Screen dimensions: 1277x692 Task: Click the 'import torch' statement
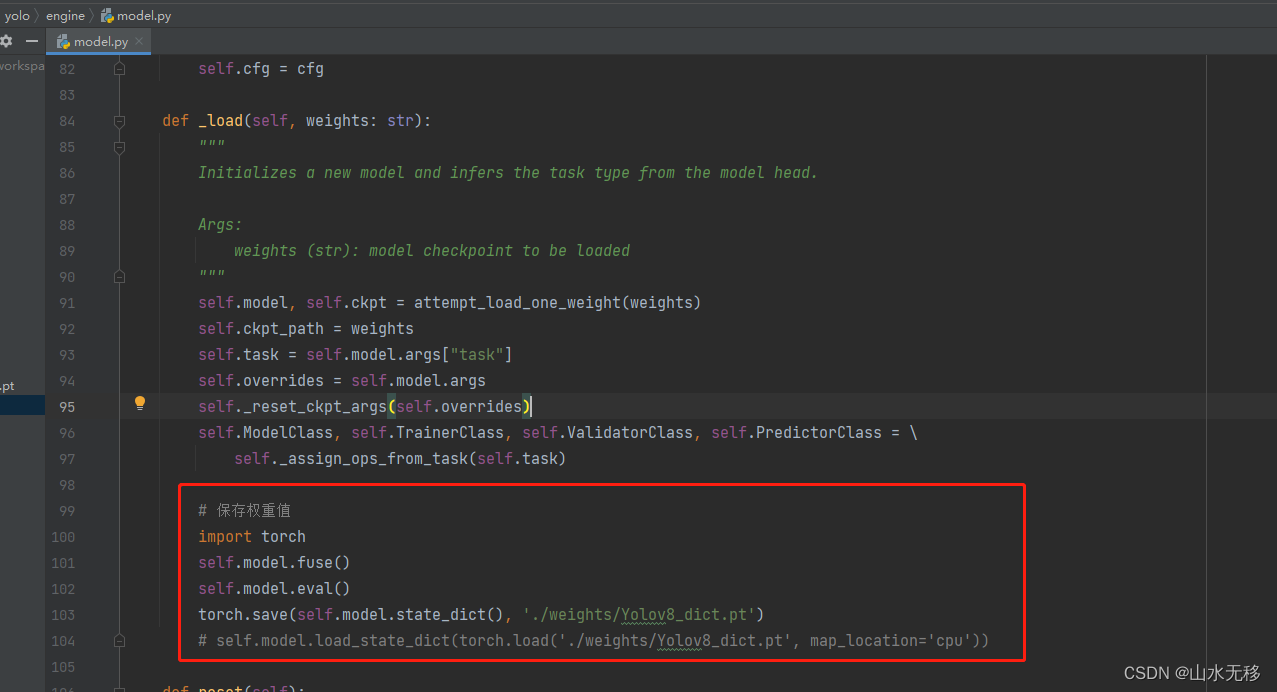click(251, 537)
